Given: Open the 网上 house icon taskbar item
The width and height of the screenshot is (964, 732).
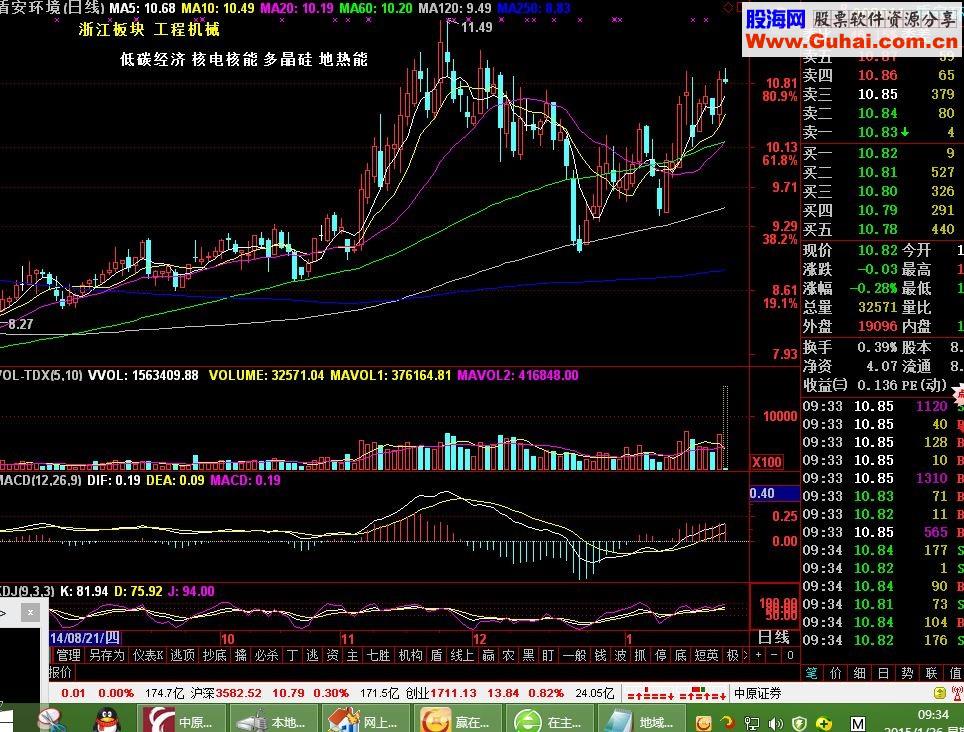Looking at the screenshot, I should 366,720.
